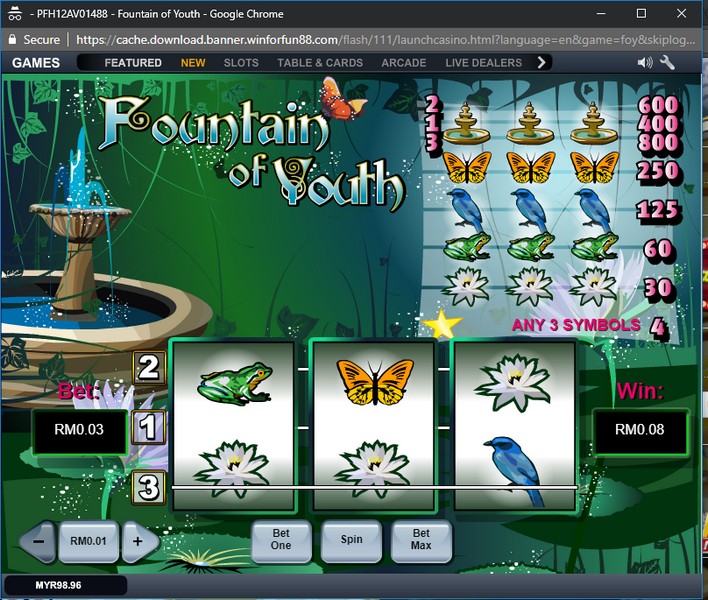Switch to the FEATURED tab
The width and height of the screenshot is (708, 600).
point(133,62)
